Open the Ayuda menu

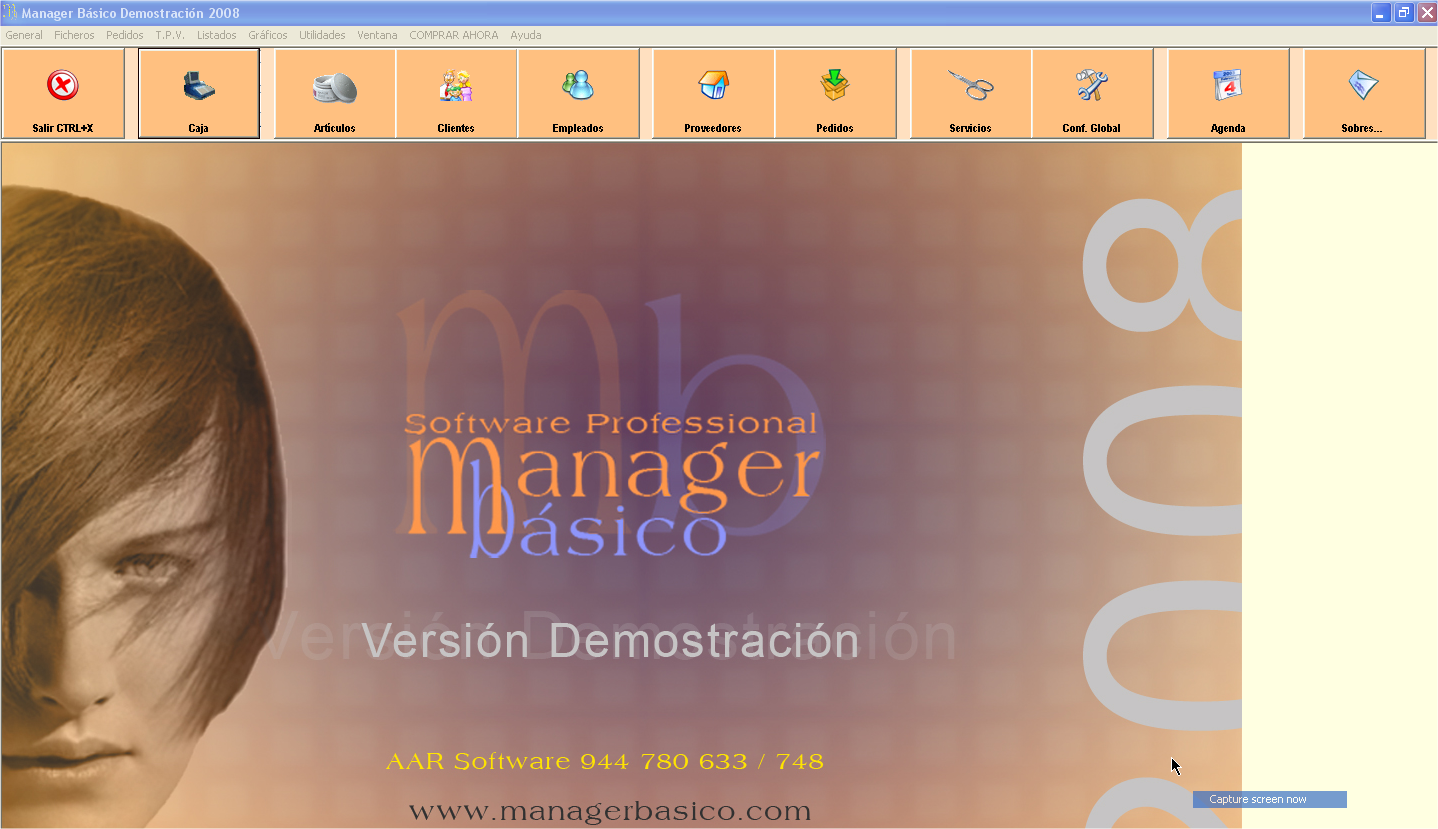pyautogui.click(x=526, y=35)
